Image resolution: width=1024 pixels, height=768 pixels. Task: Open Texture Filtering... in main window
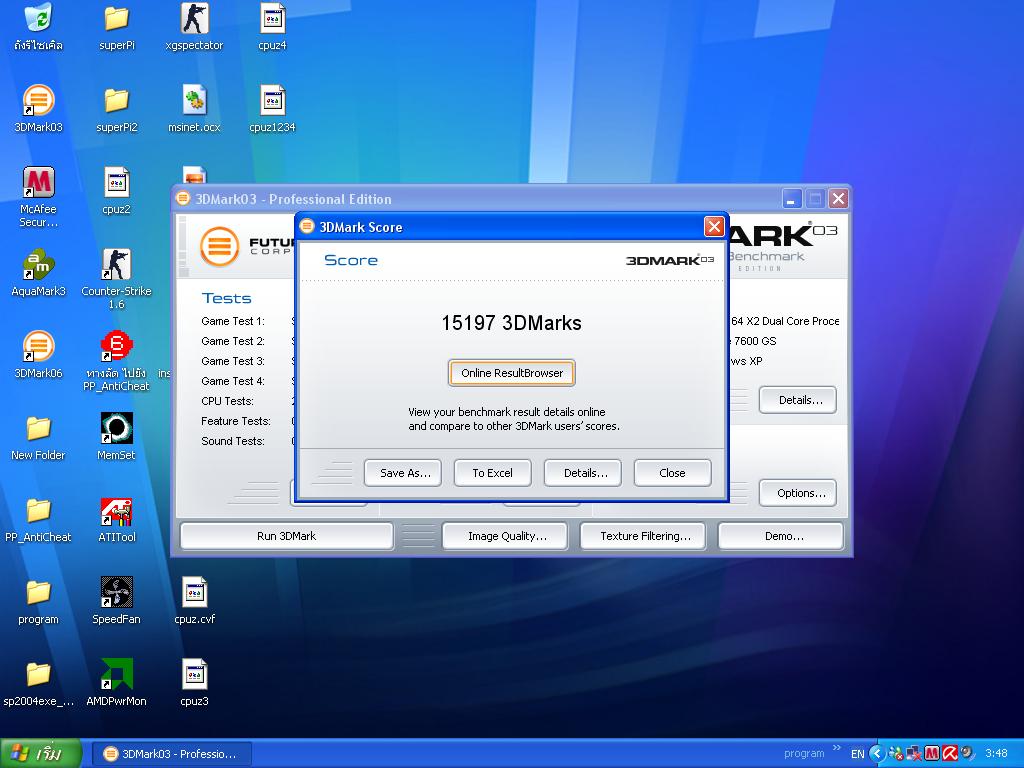643,536
